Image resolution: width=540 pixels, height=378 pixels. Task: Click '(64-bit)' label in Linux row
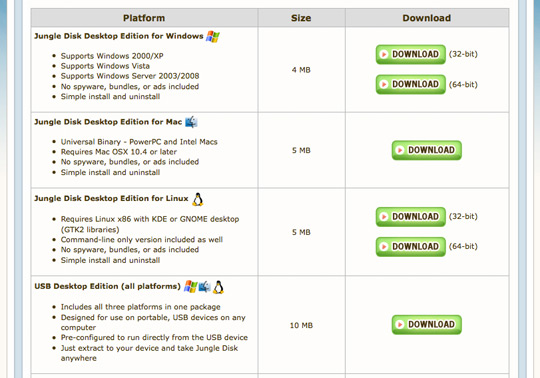(x=463, y=246)
